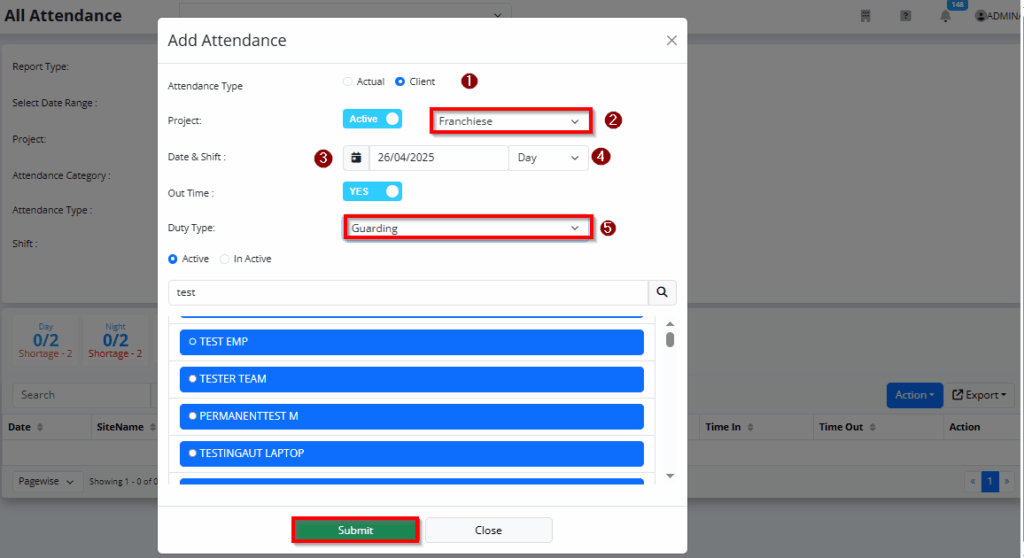
Task: Select the In Active employees radio
Action: coord(225,259)
